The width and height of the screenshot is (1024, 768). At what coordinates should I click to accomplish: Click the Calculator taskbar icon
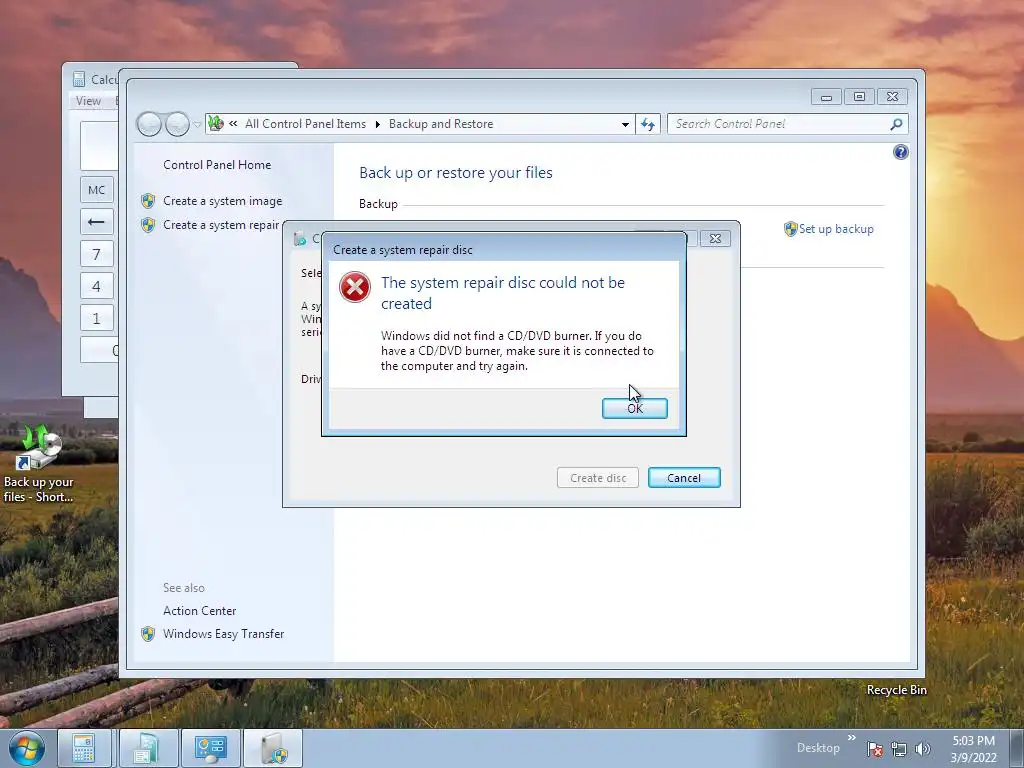pyautogui.click(x=84, y=748)
